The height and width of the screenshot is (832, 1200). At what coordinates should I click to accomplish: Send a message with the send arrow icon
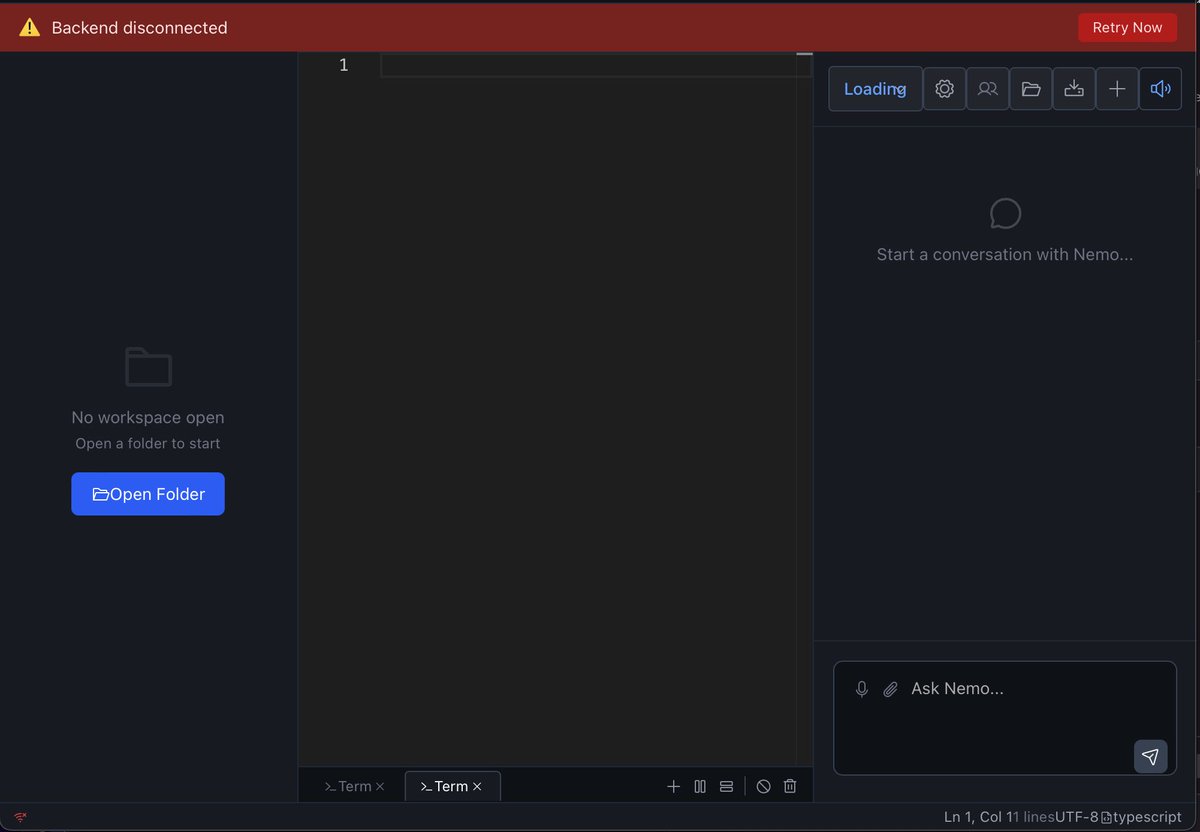click(x=1150, y=757)
